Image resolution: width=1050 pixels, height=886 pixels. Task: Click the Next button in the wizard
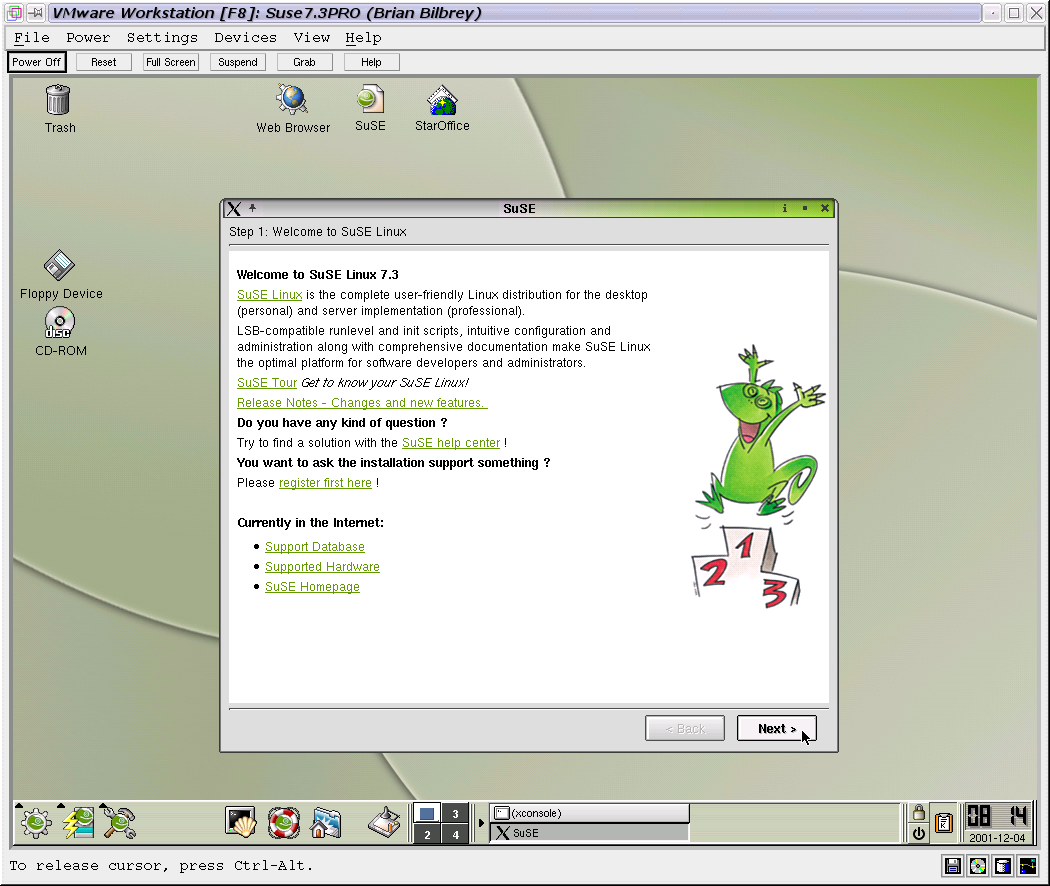click(x=776, y=729)
